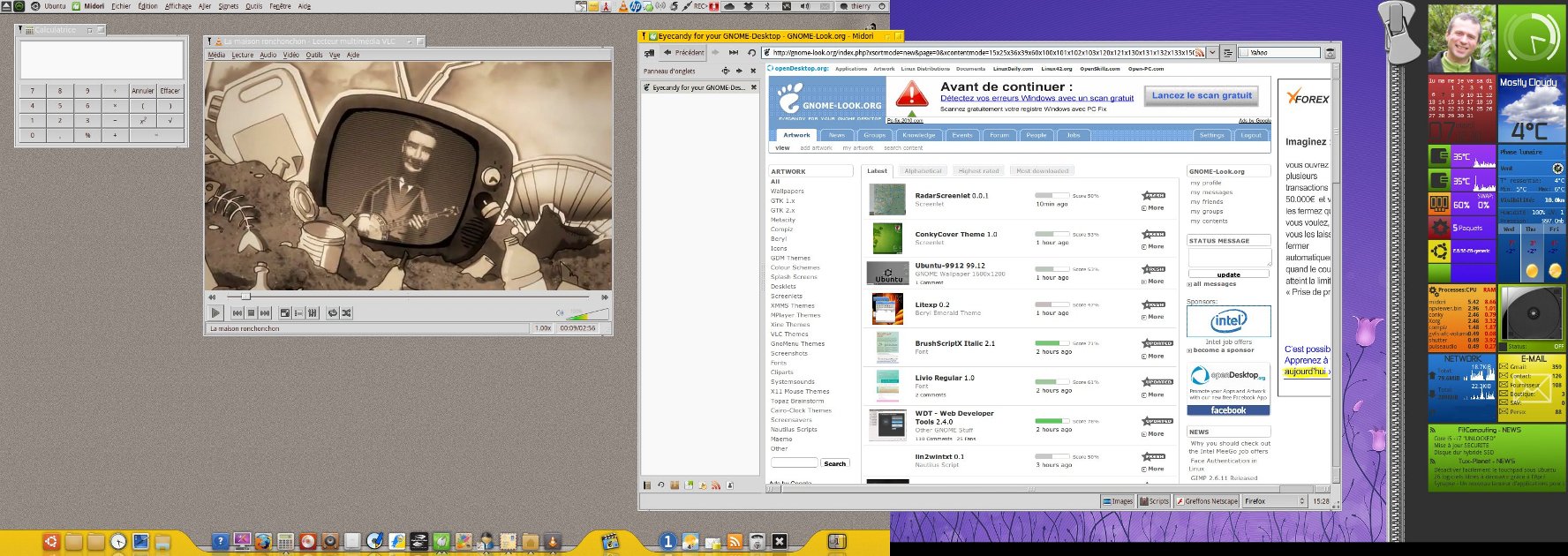Image resolution: width=1568 pixels, height=556 pixels.
Task: Toggle Scripts in Midori status bar
Action: (1155, 500)
